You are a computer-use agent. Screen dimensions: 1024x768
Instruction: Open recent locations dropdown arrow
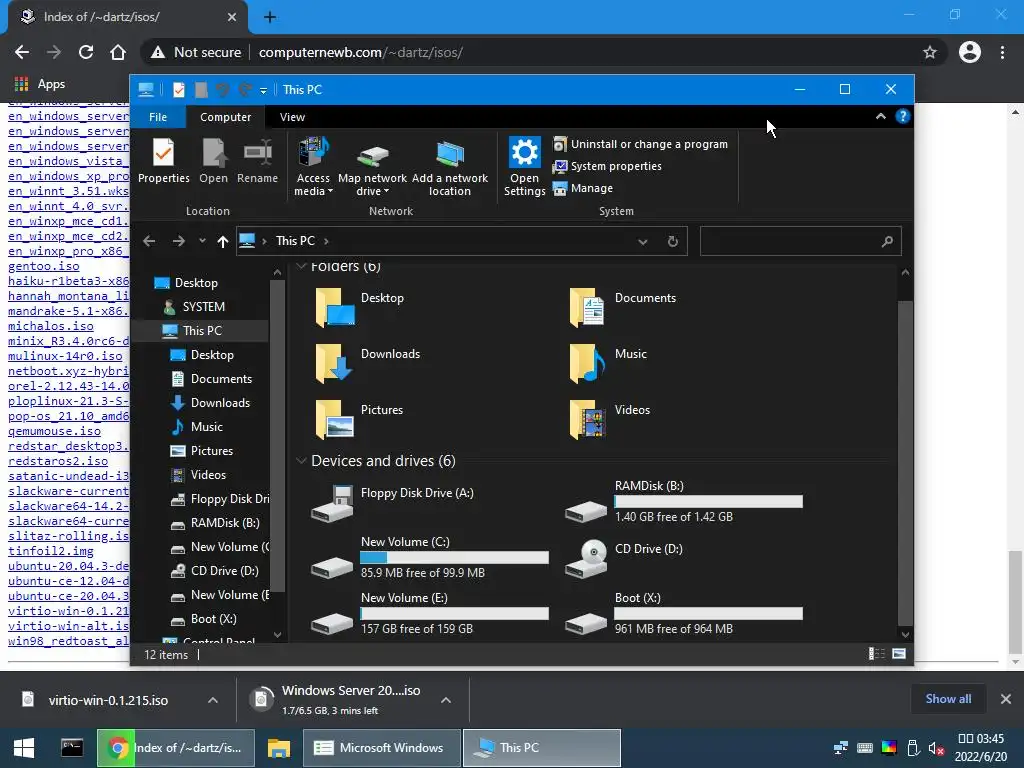tap(202, 241)
